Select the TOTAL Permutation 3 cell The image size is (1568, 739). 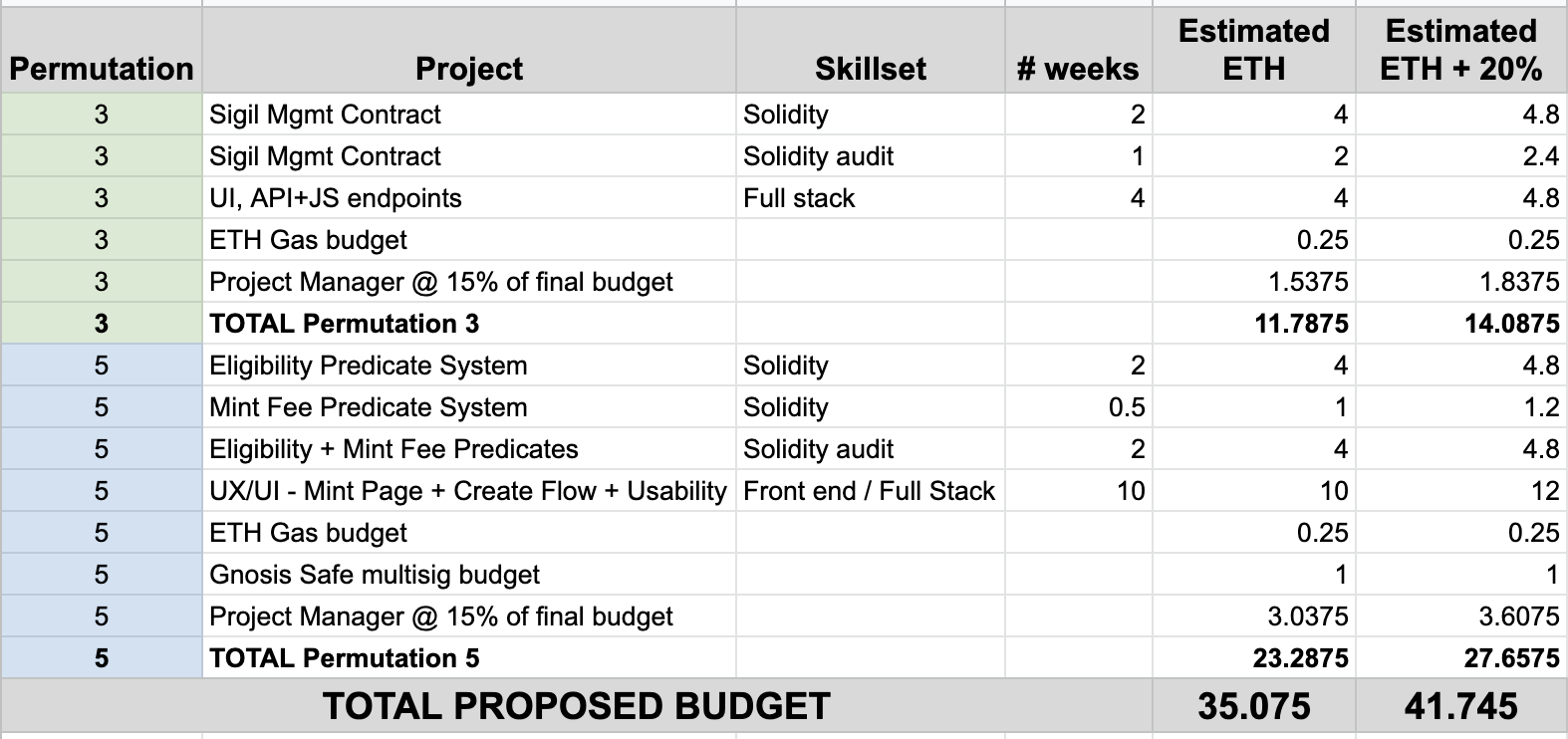(x=345, y=324)
